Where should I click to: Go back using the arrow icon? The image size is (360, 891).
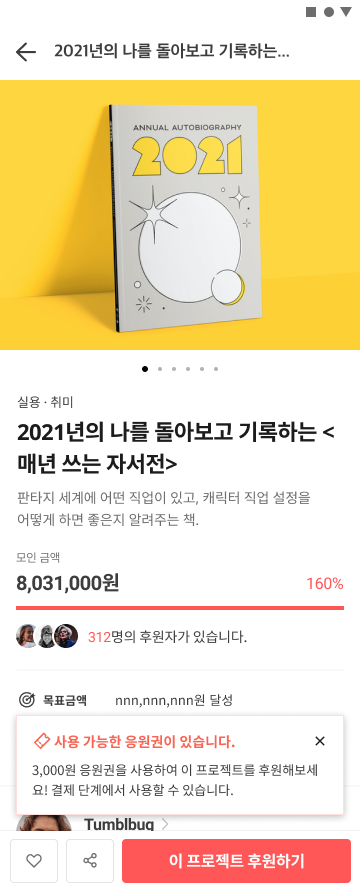(x=26, y=52)
